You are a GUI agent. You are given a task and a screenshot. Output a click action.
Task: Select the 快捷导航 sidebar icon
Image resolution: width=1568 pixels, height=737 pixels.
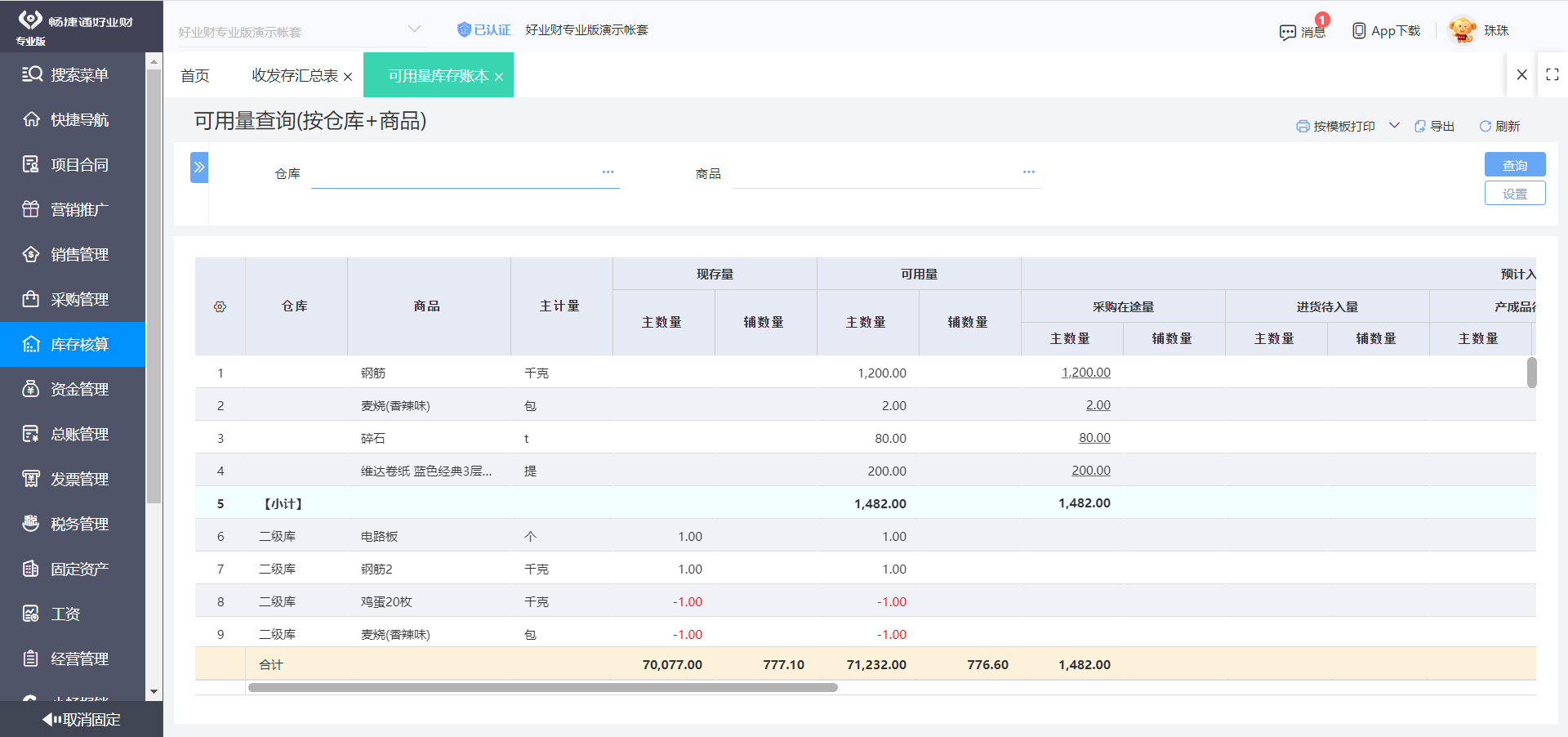(x=31, y=119)
